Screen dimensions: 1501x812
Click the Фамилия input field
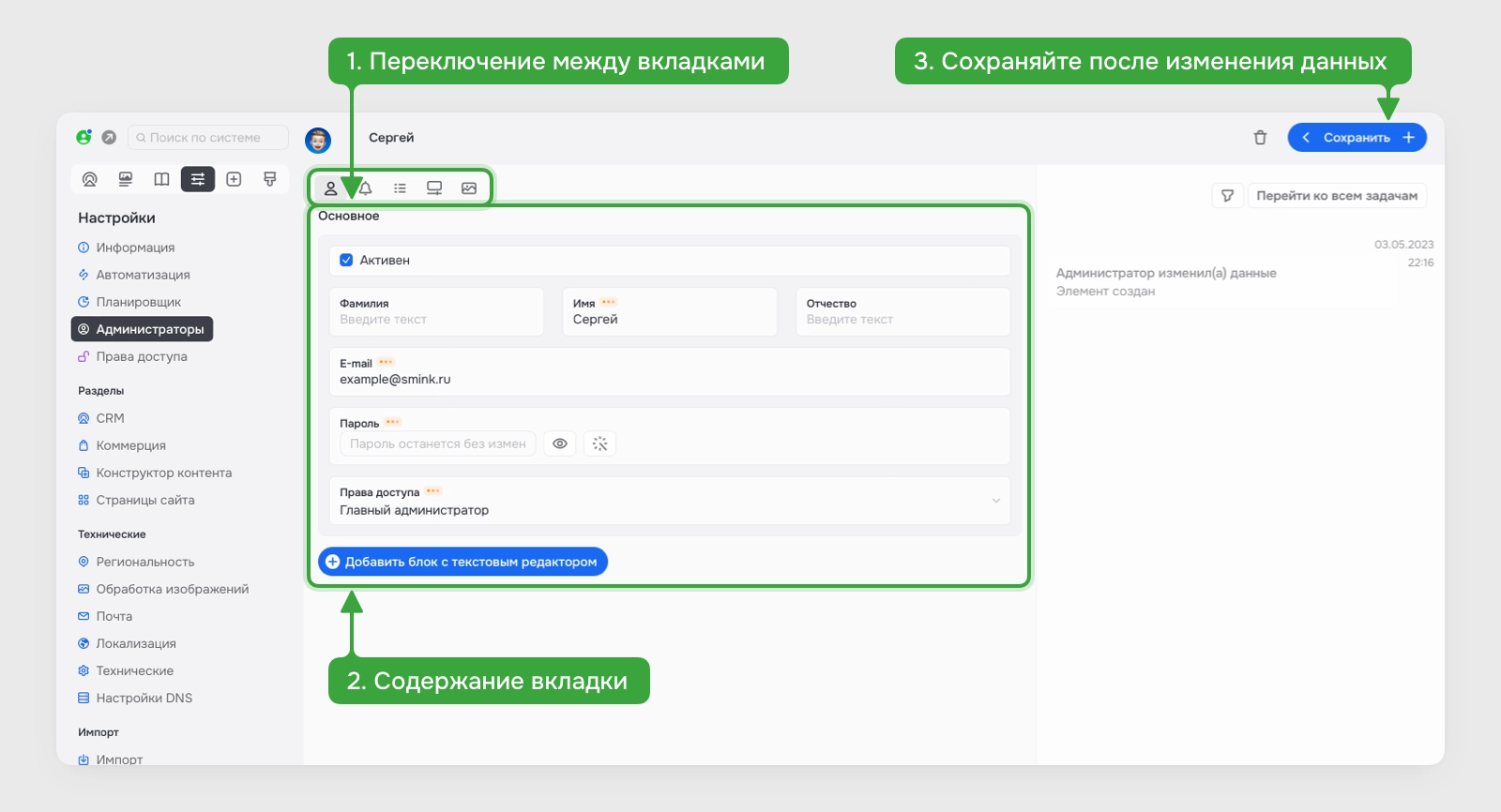[x=436, y=311]
